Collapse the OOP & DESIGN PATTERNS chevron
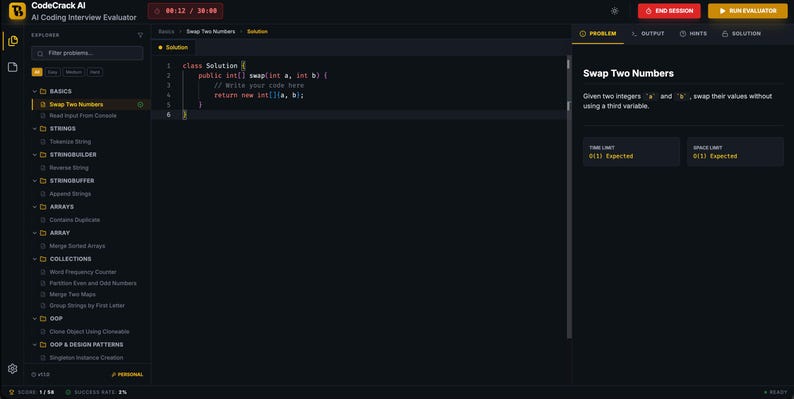 35,345
